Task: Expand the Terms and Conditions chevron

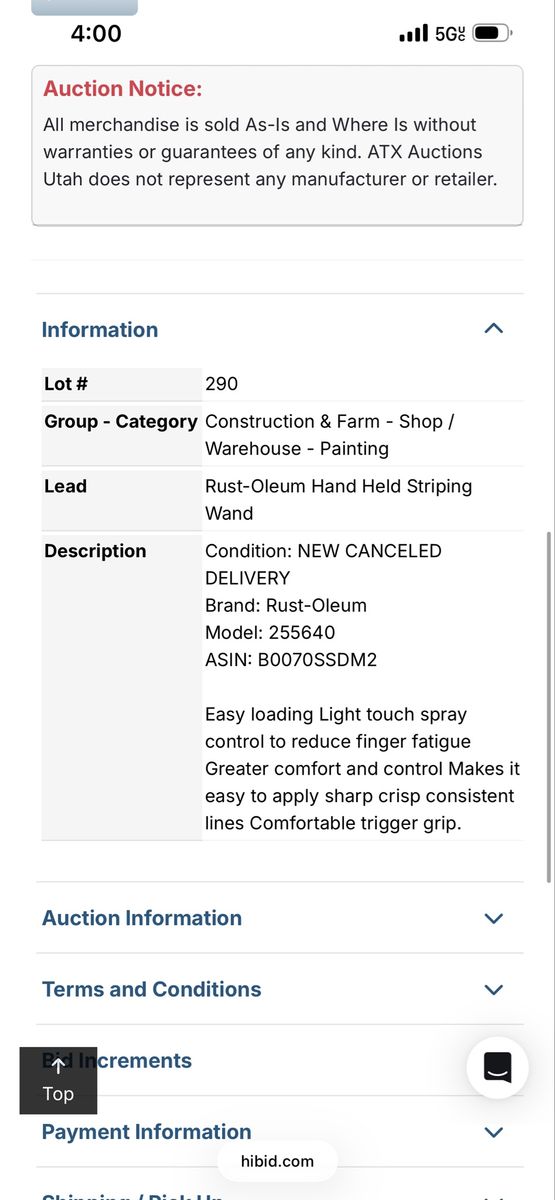Action: (493, 989)
